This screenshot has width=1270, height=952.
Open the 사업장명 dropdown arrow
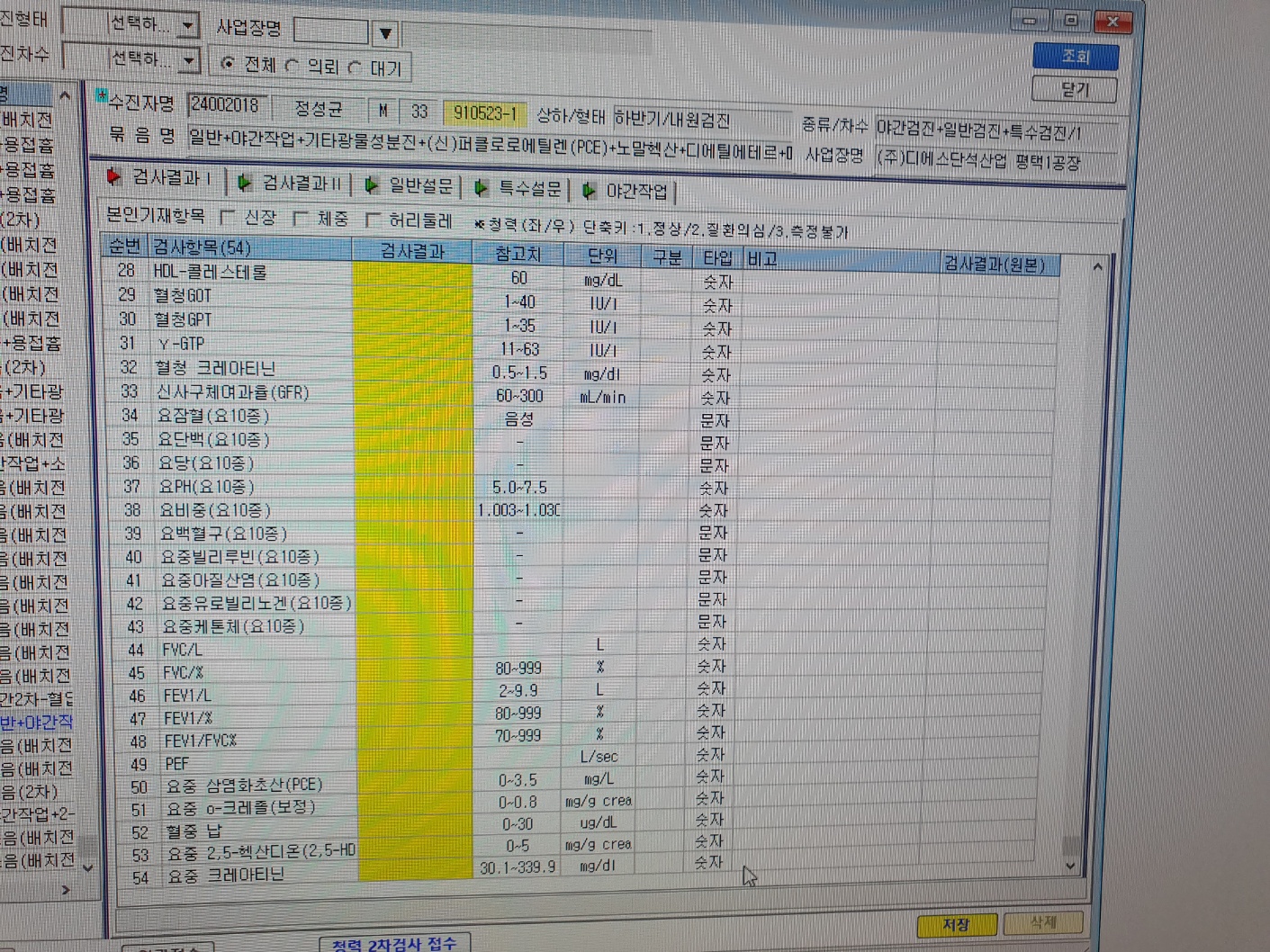[385, 34]
